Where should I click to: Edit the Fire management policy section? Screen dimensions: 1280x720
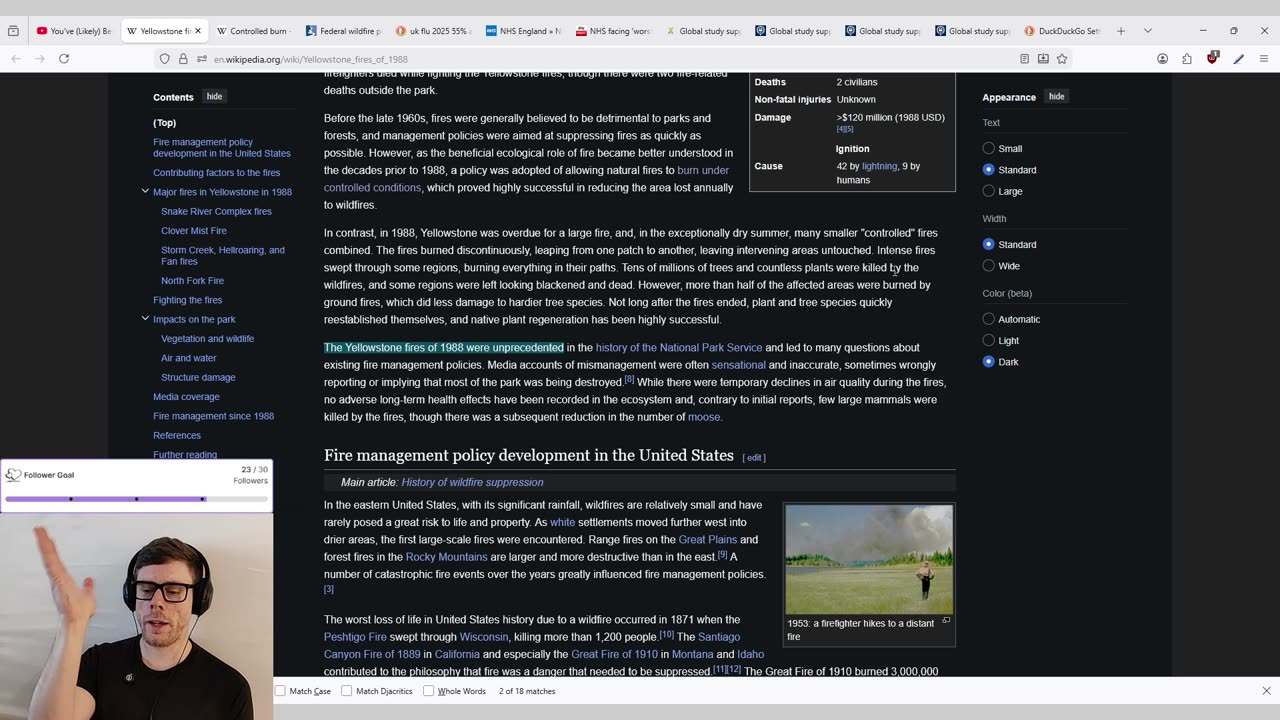coord(754,458)
